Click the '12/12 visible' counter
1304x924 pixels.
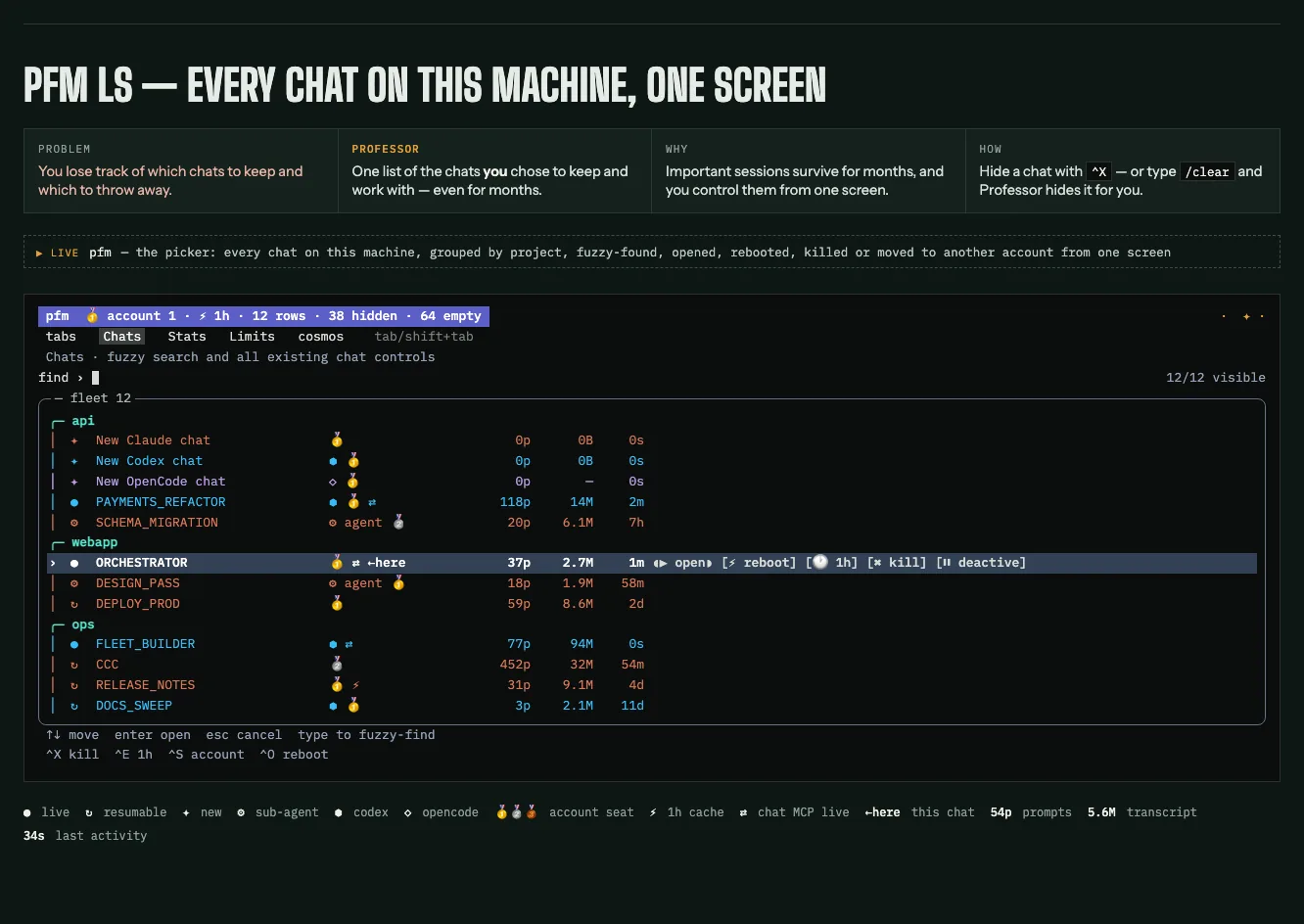1216,378
